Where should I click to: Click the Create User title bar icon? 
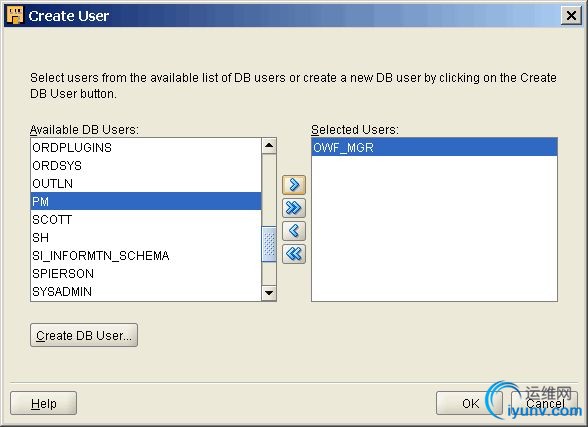coord(15,15)
